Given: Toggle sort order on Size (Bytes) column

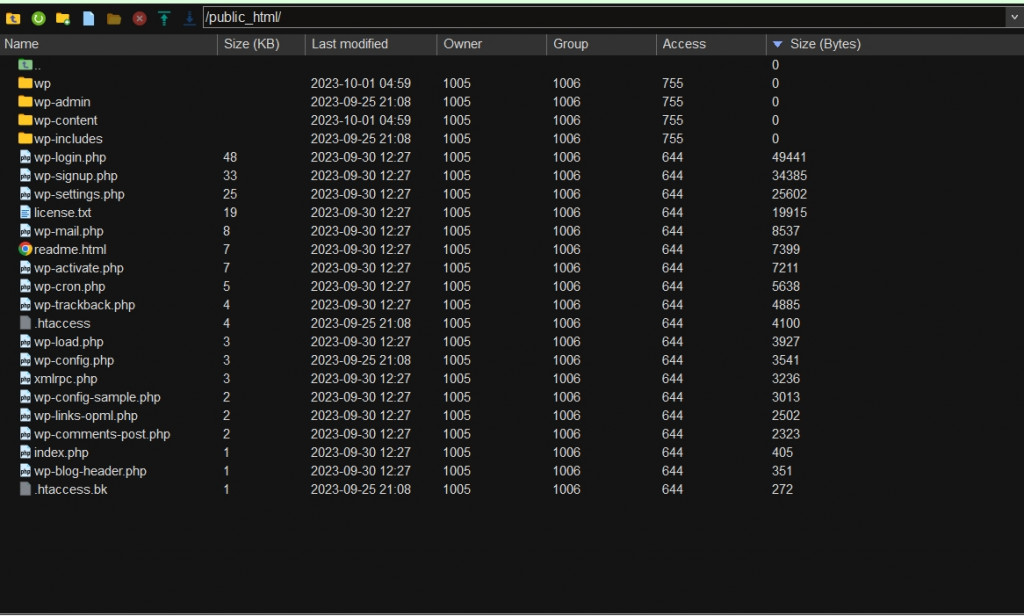Looking at the screenshot, I should [x=895, y=44].
